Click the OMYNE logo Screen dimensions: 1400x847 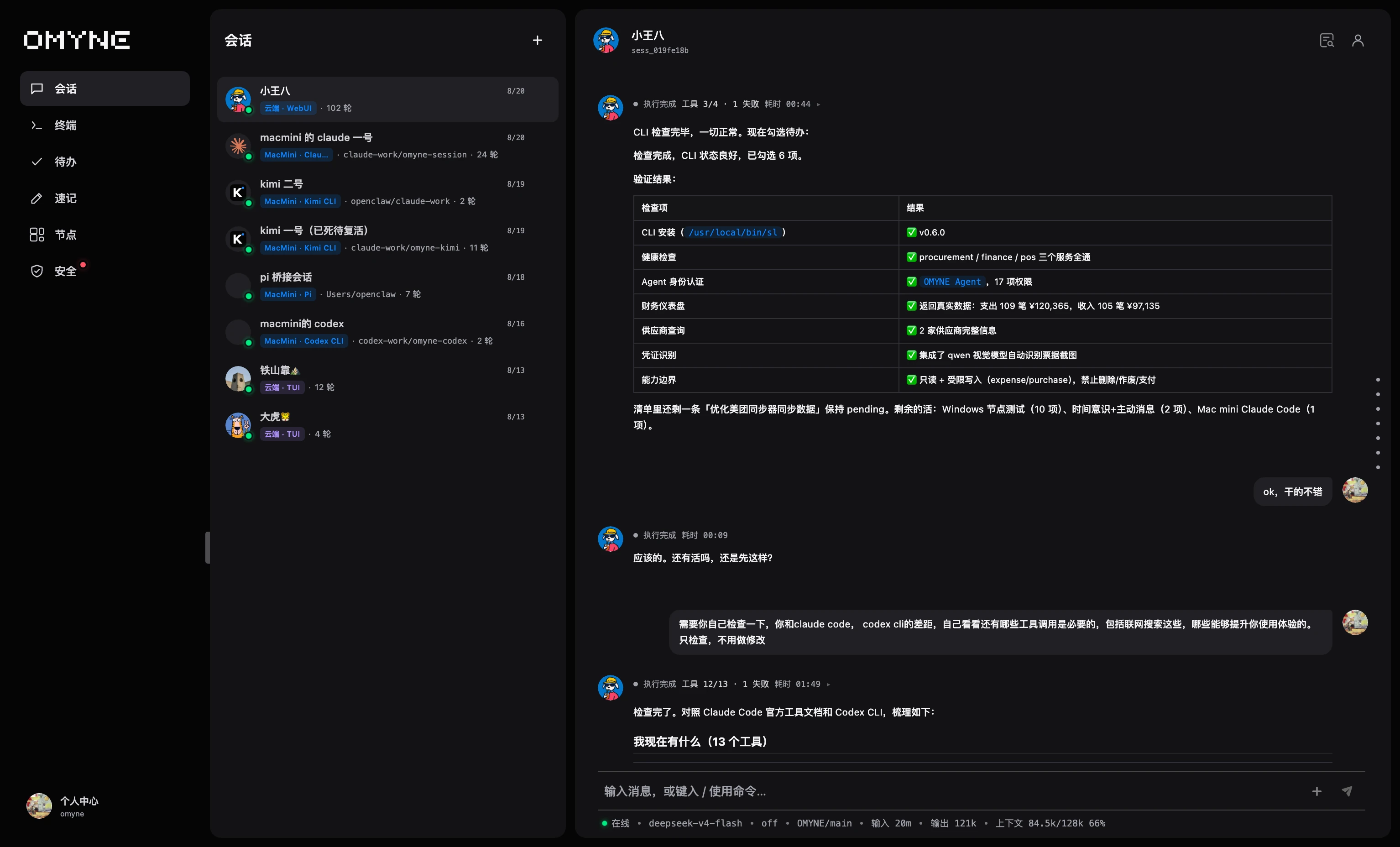(x=77, y=40)
